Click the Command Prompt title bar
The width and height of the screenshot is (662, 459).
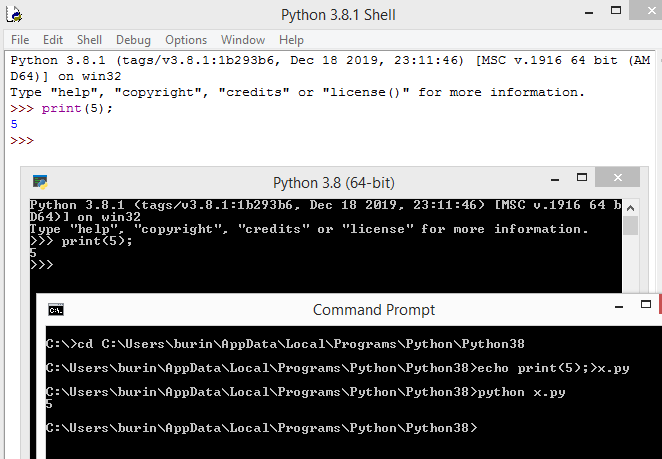click(x=374, y=310)
